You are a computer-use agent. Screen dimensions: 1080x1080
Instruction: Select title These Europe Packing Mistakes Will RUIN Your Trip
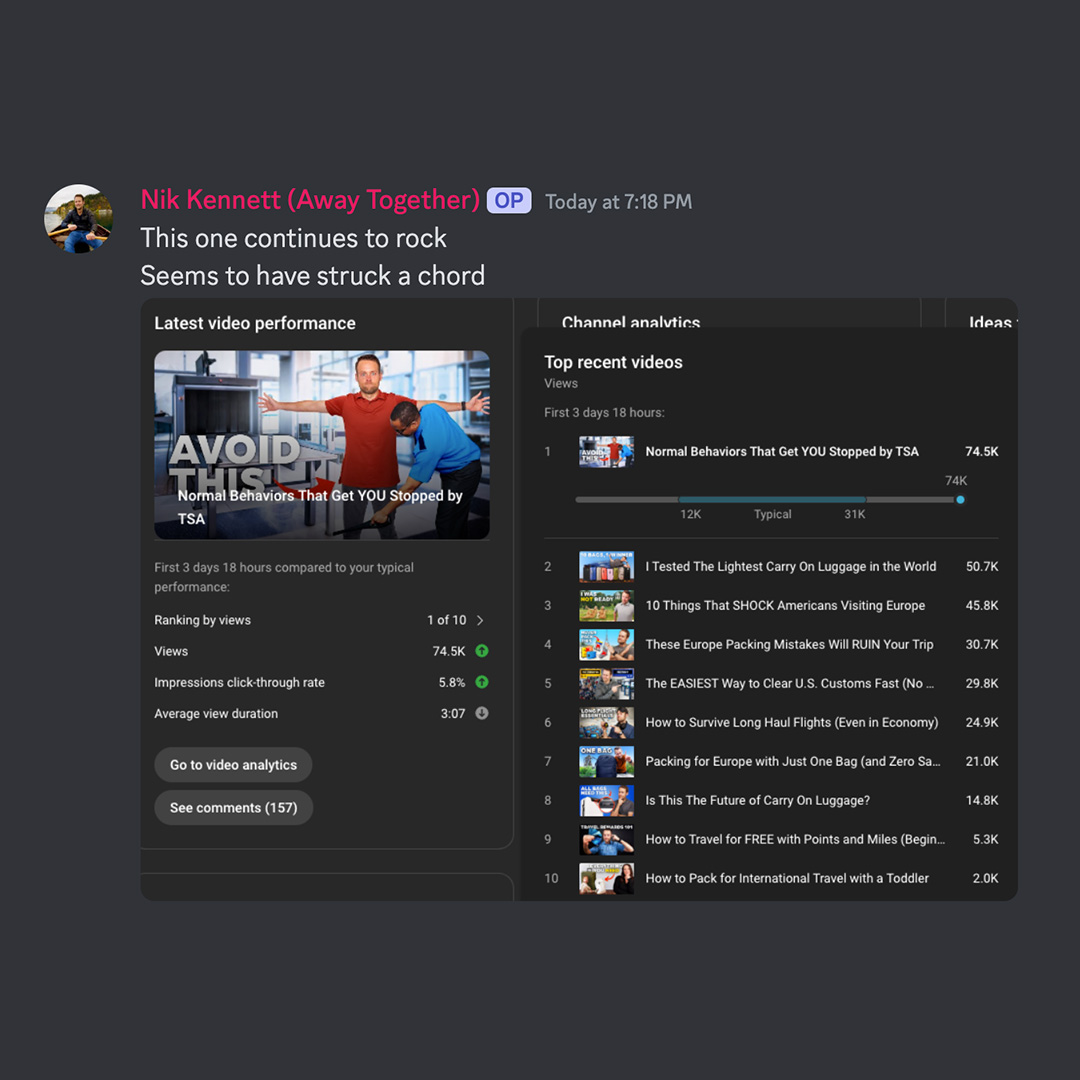coord(789,645)
